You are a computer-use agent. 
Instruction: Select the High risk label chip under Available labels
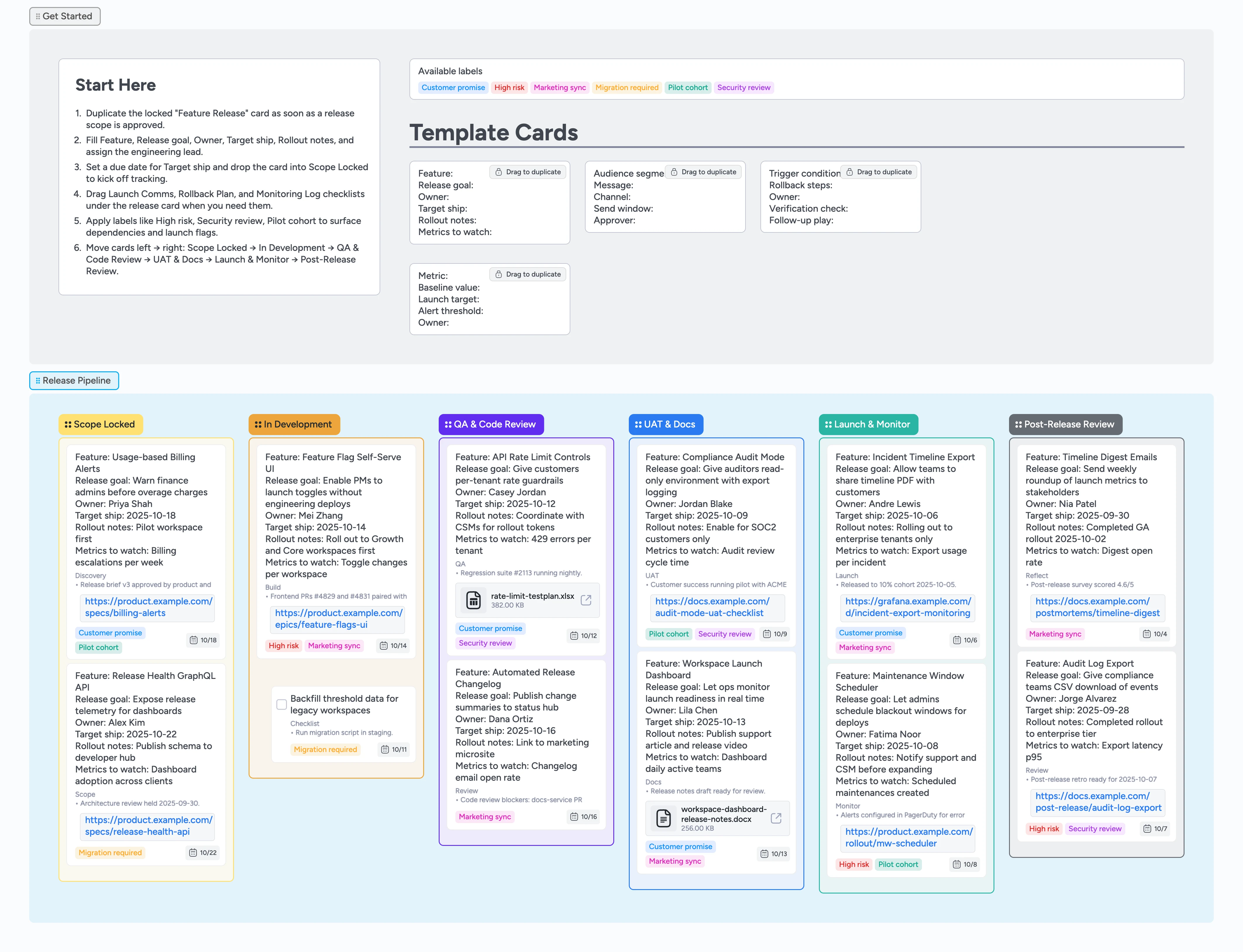pyautogui.click(x=509, y=87)
